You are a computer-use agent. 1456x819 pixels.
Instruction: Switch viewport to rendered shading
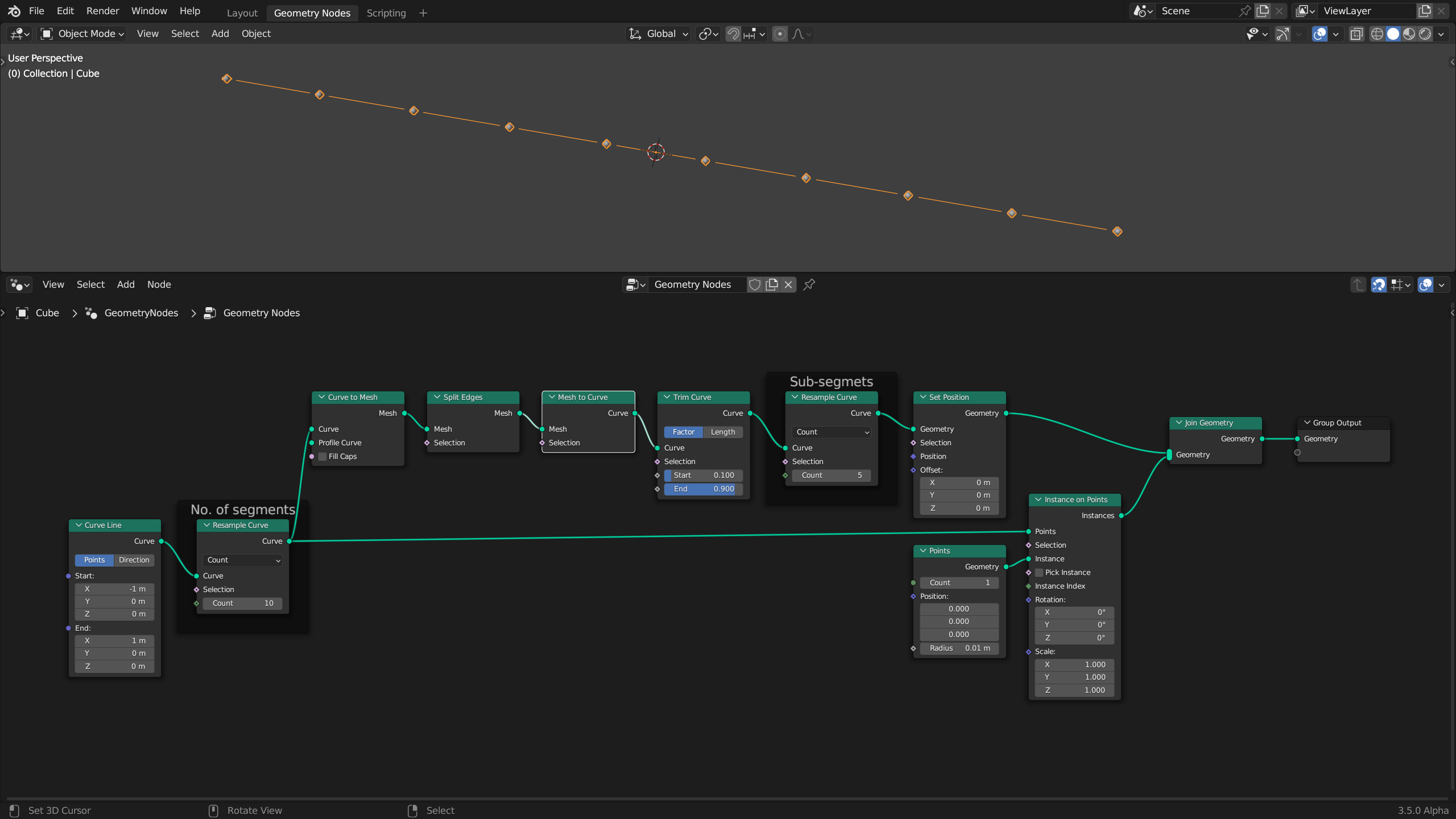(1425, 34)
